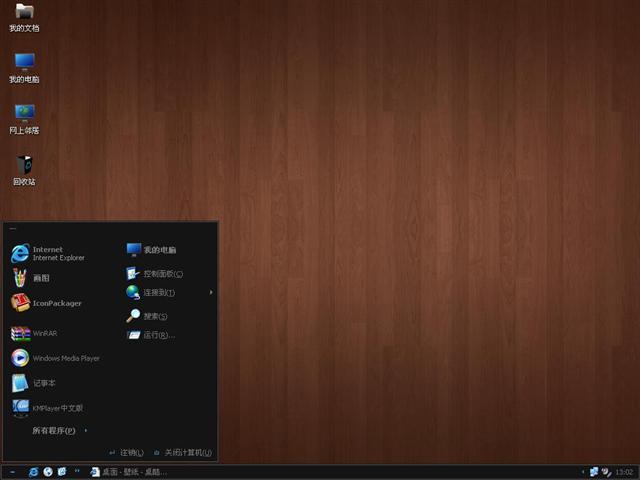Open 回收站 (Recycle Bin) on the desktop

tap(24, 169)
